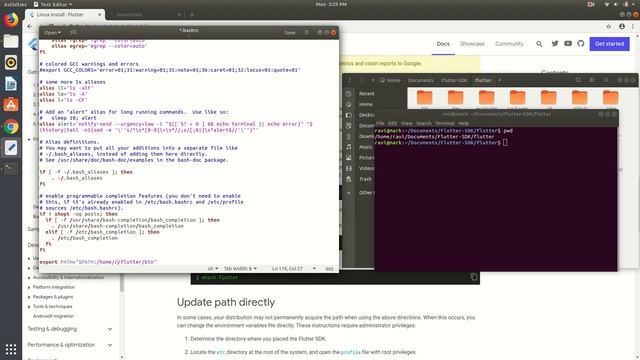Expand Tools & techniques in sidebar
The image size is (640, 360).
[x=50, y=306]
